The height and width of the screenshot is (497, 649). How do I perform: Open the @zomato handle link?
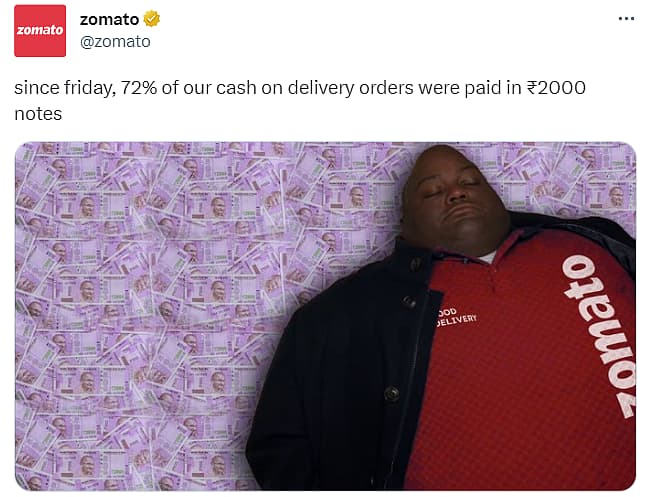click(x=115, y=41)
